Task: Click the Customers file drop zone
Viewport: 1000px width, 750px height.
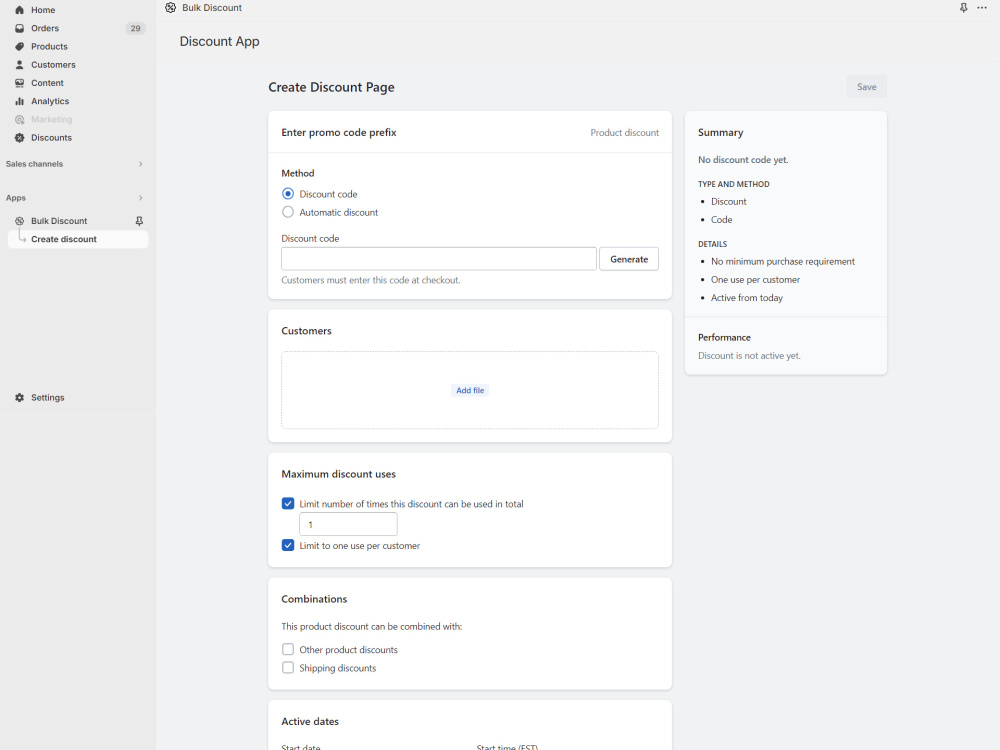Action: coord(470,390)
